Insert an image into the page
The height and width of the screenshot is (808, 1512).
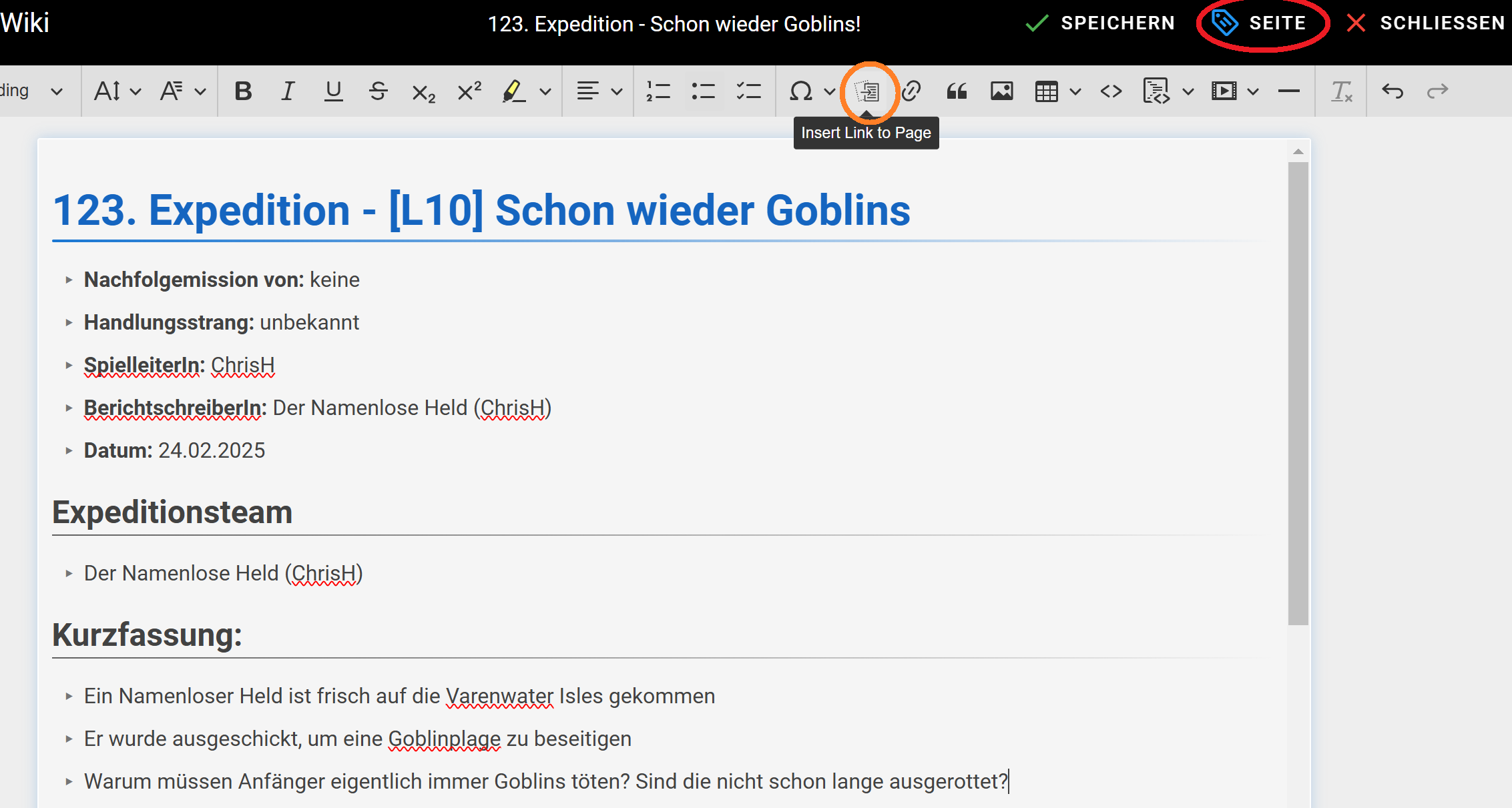pyautogui.click(x=1002, y=91)
